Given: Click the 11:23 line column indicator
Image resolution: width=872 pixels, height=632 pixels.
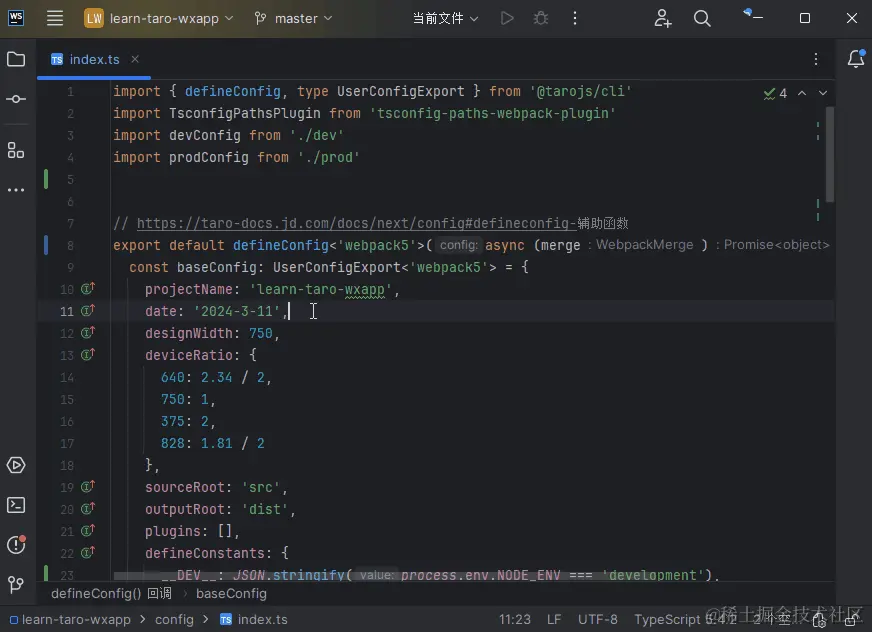Looking at the screenshot, I should 514,619.
